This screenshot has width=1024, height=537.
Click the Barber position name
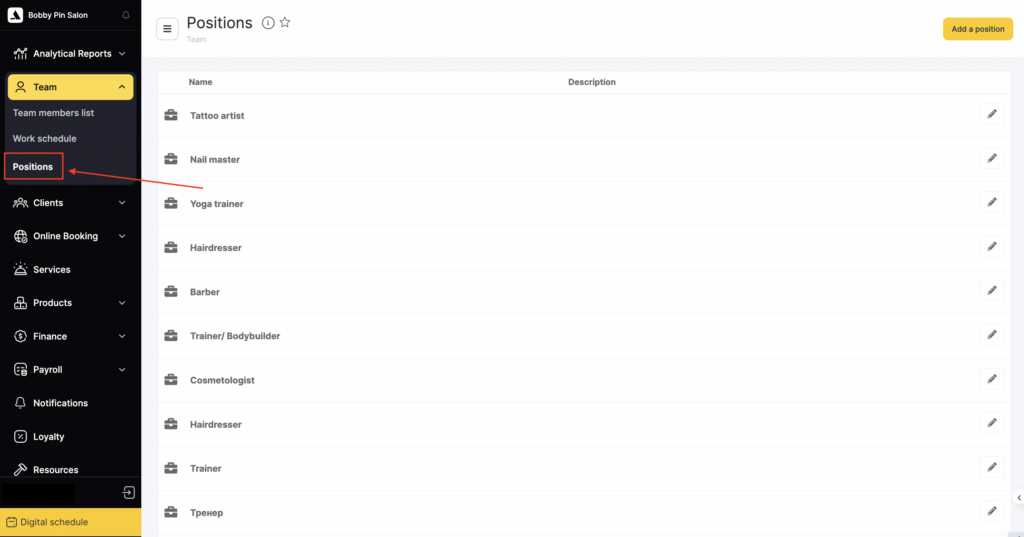205,291
